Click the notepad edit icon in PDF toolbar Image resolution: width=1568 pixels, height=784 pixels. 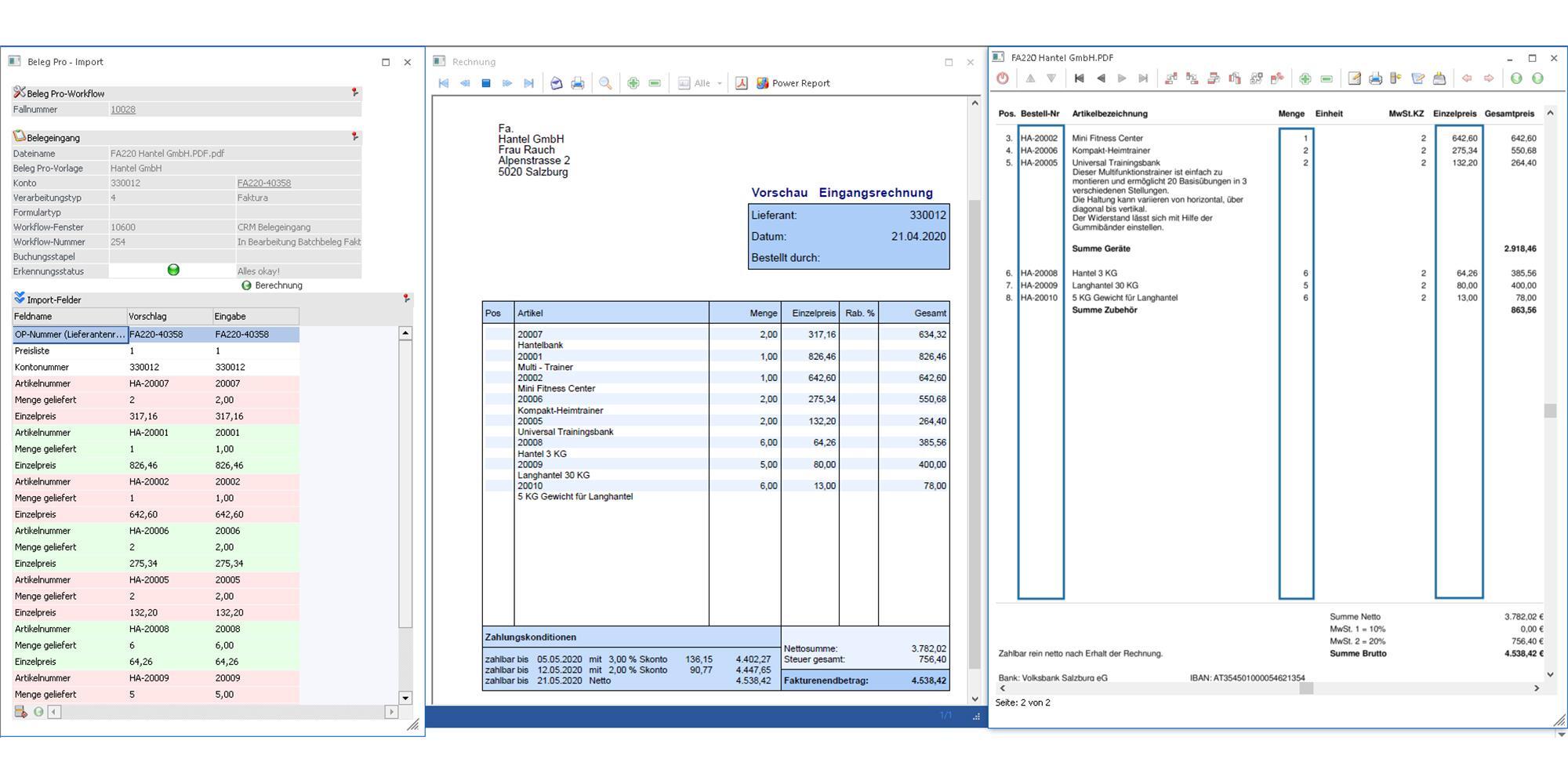[x=1354, y=78]
